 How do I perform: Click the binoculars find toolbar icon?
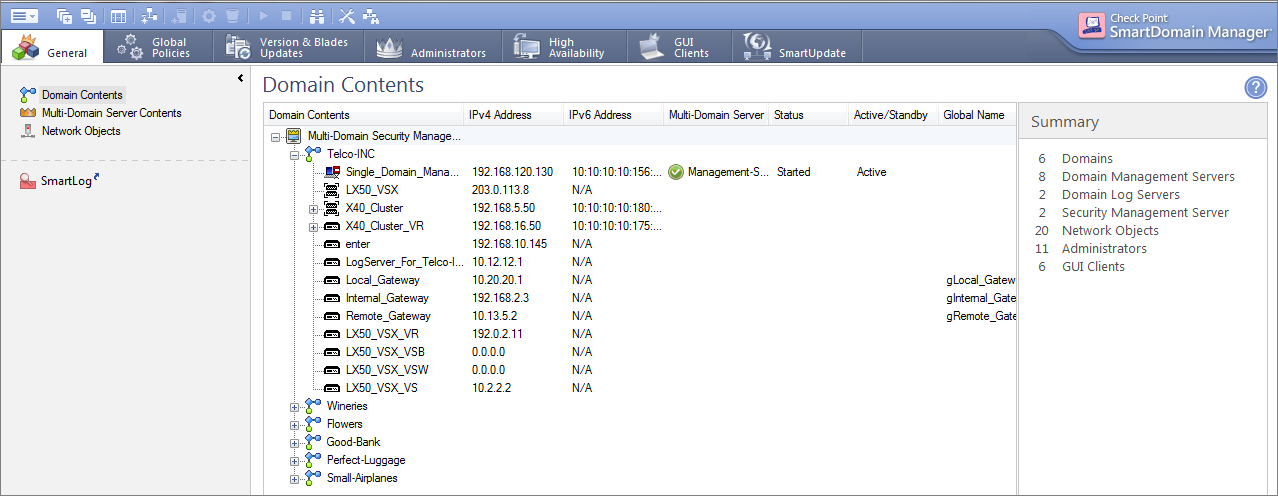tap(317, 16)
